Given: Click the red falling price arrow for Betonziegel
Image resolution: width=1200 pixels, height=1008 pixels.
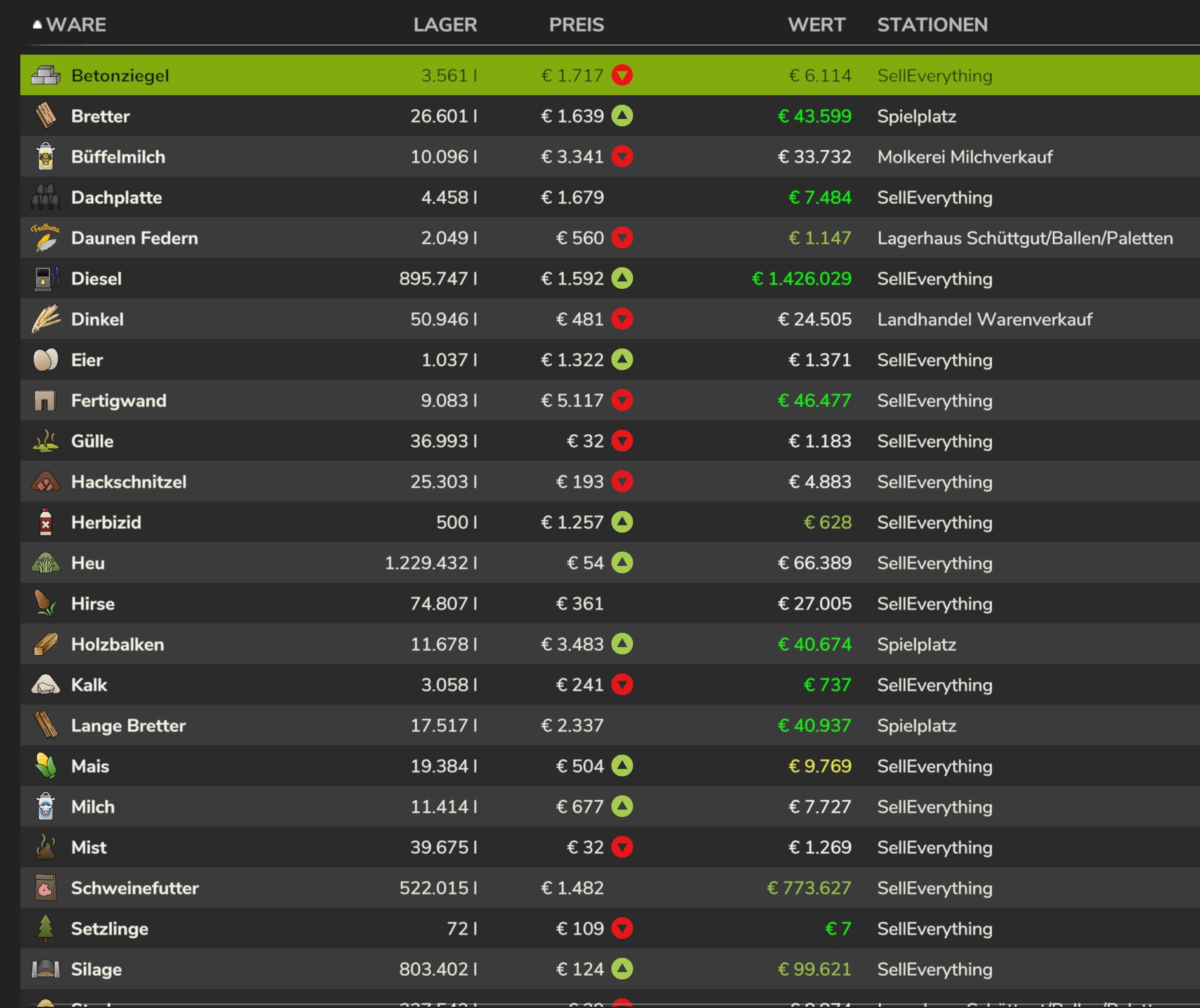Looking at the screenshot, I should tap(622, 76).
